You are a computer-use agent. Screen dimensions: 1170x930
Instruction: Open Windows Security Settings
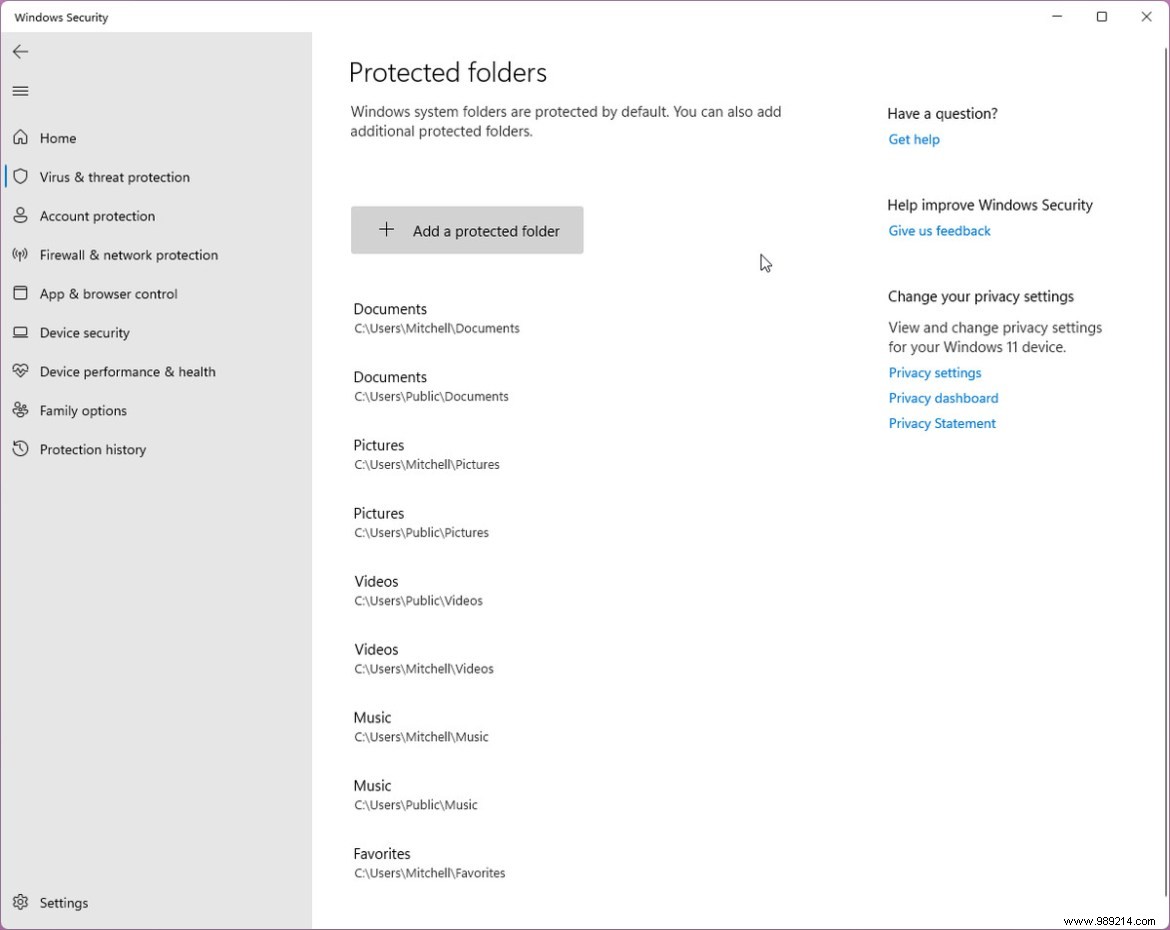(x=64, y=902)
